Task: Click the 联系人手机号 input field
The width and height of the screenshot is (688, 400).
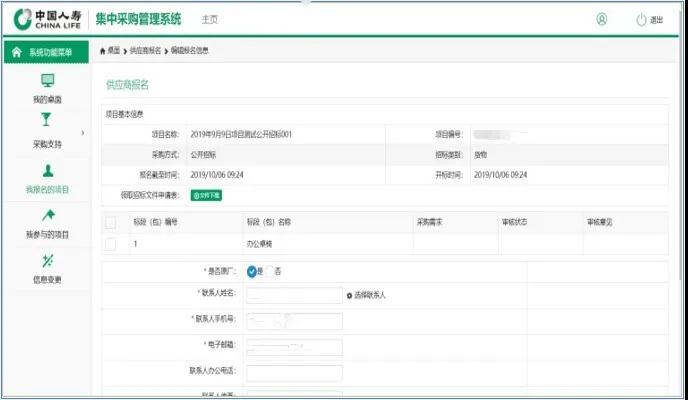Action: pos(294,321)
